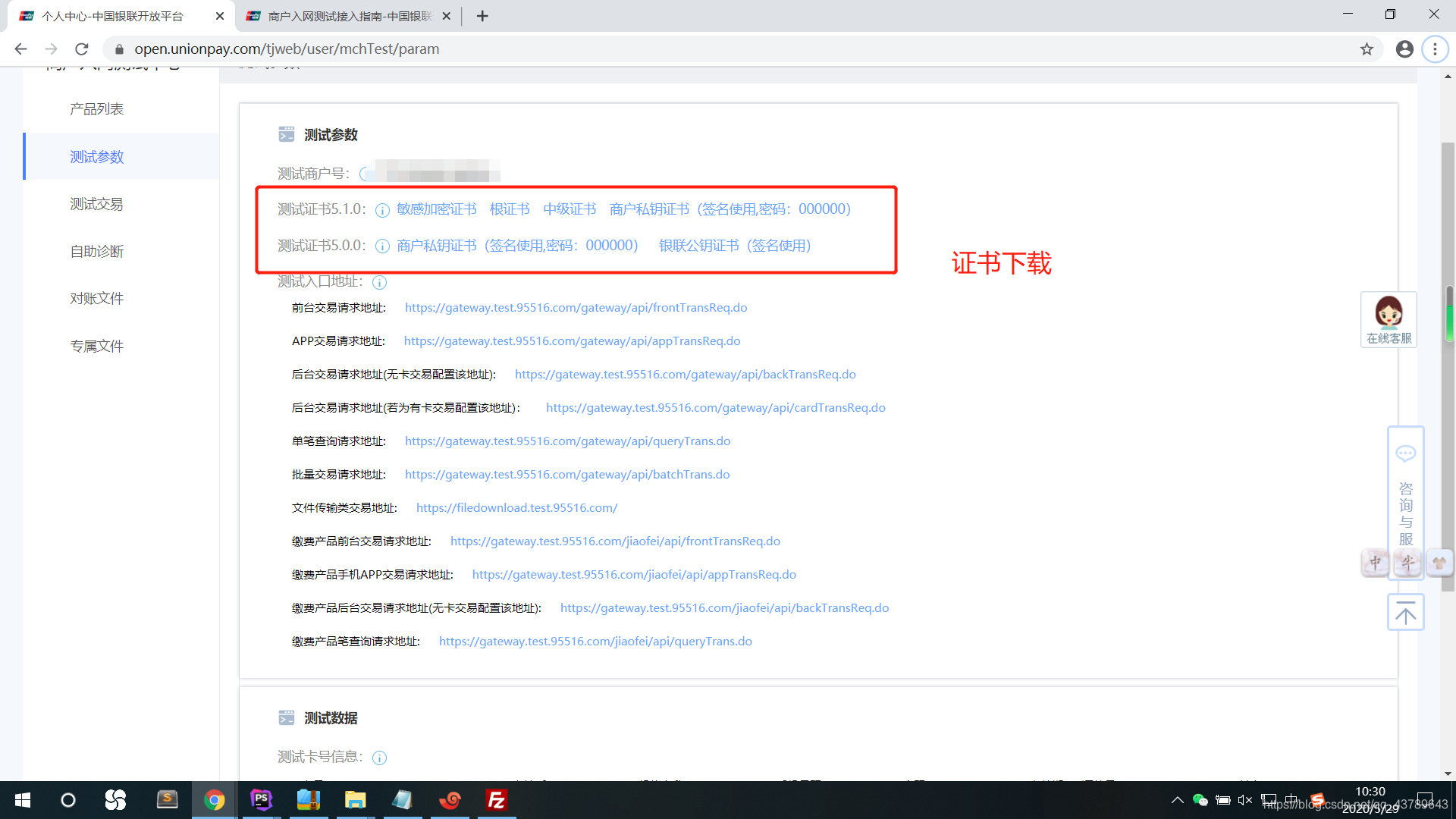Open Chrome profile account icon
The height and width of the screenshot is (819, 1456).
(1404, 49)
